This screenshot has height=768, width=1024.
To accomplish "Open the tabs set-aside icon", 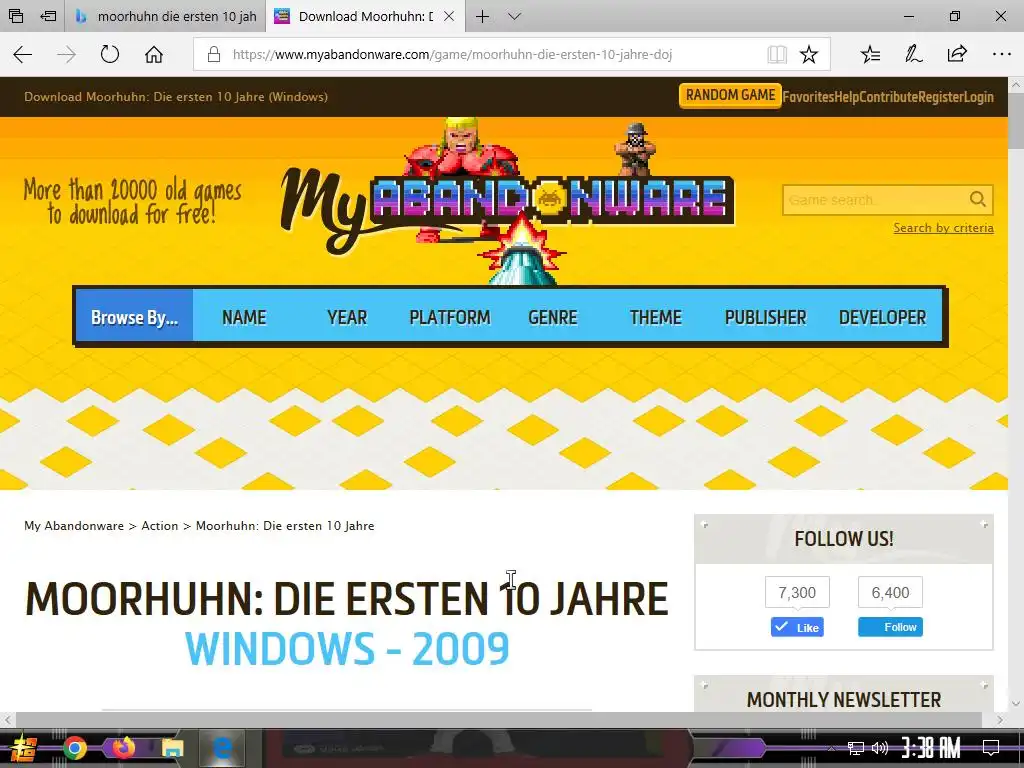I will click(x=16, y=16).
